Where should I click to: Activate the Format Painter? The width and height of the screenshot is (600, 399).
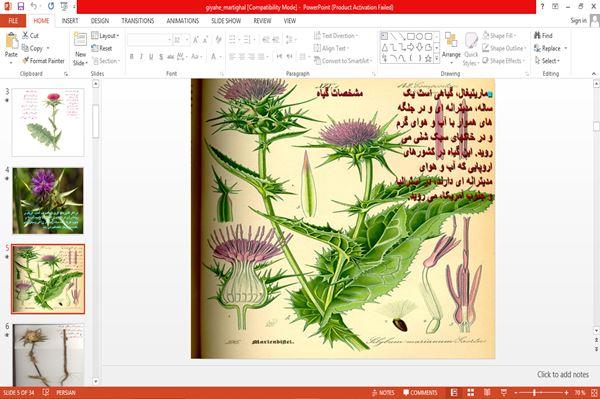tap(43, 60)
